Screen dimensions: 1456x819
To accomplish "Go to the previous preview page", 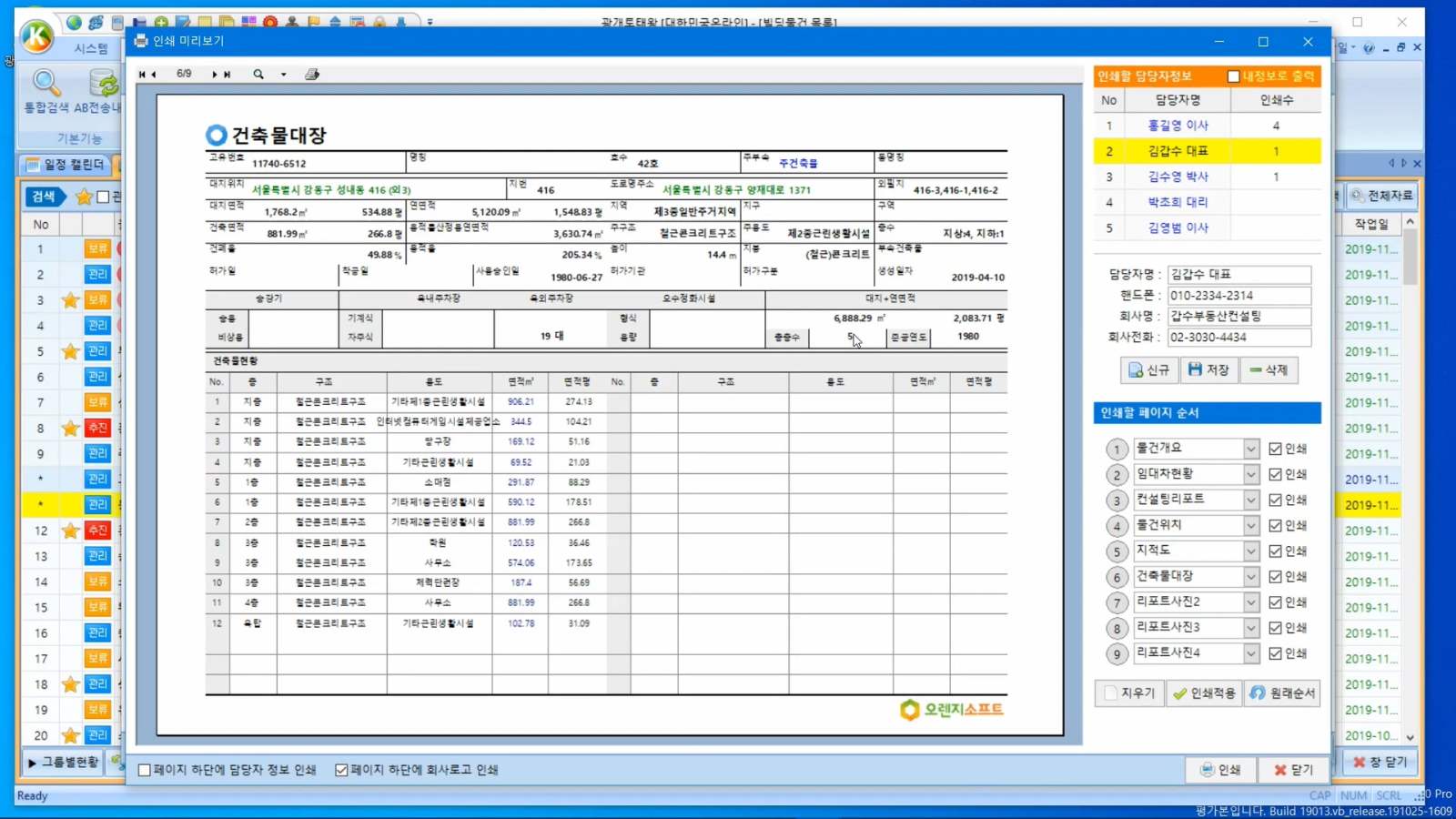I will click(x=154, y=75).
